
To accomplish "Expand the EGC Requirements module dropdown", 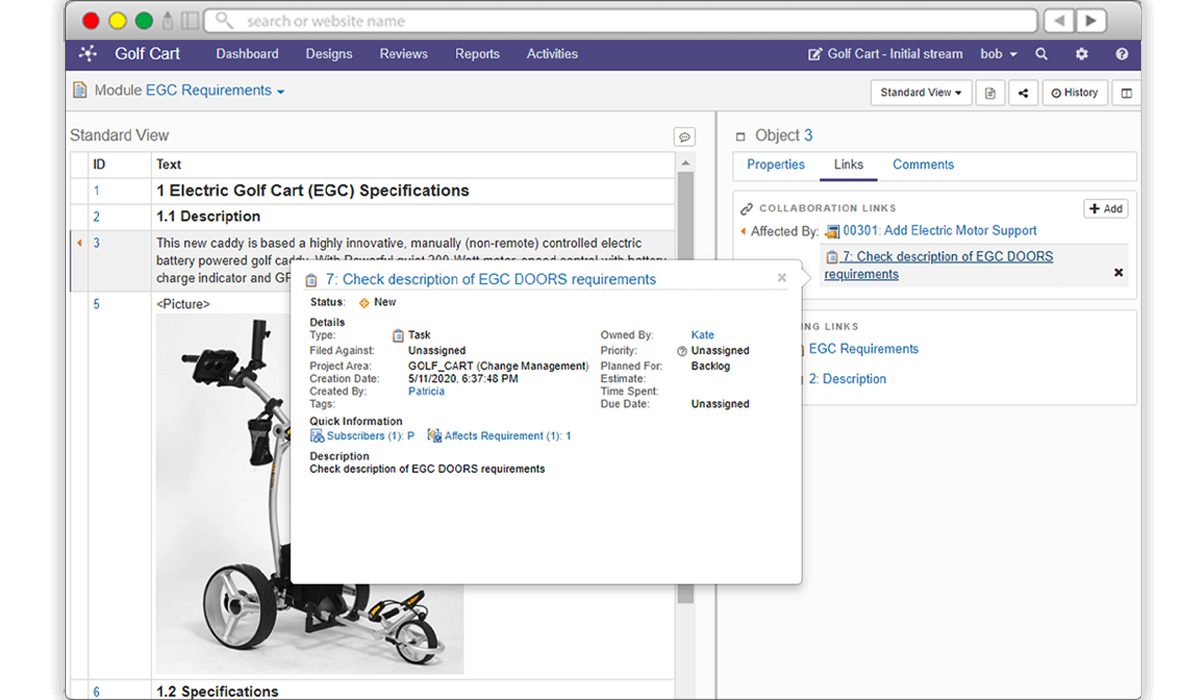I will tap(281, 92).
